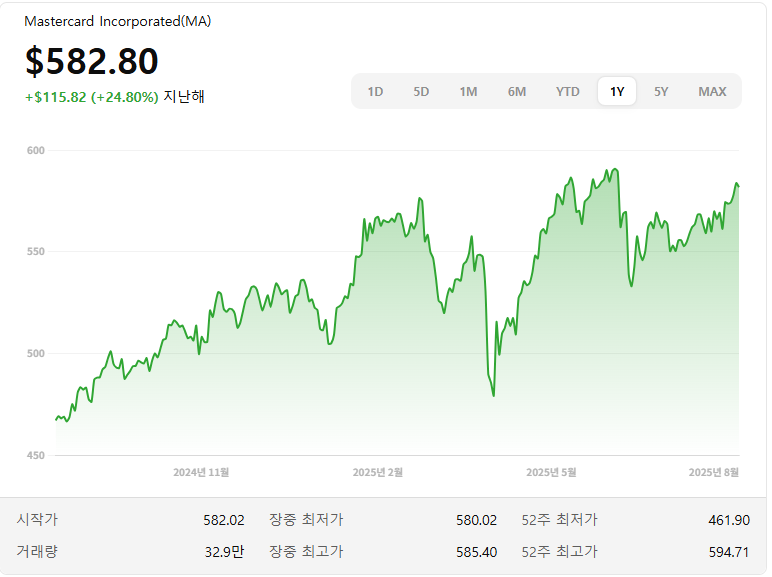Click the 52-week low value 461.90
Viewport: 772px width, 577px height.
click(729, 520)
